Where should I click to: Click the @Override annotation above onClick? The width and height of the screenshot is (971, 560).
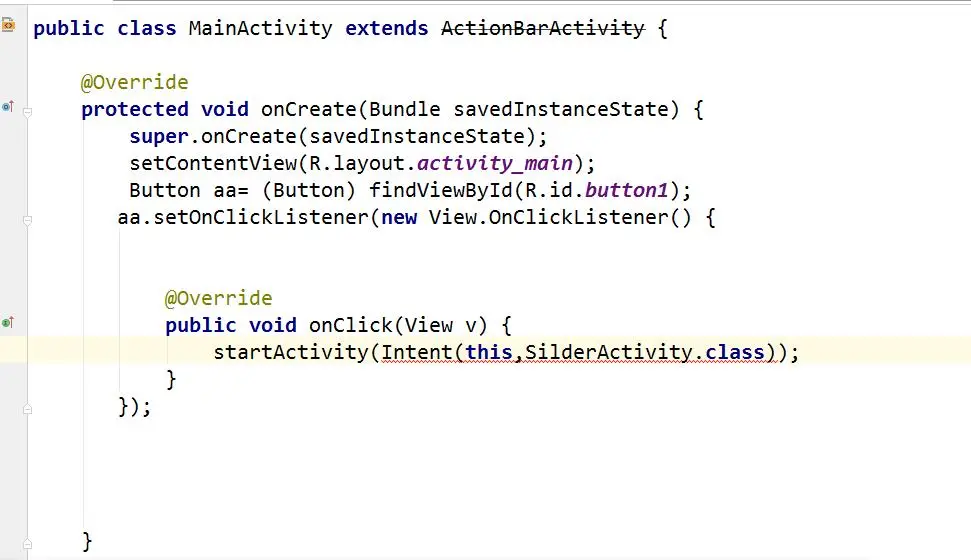point(218,299)
